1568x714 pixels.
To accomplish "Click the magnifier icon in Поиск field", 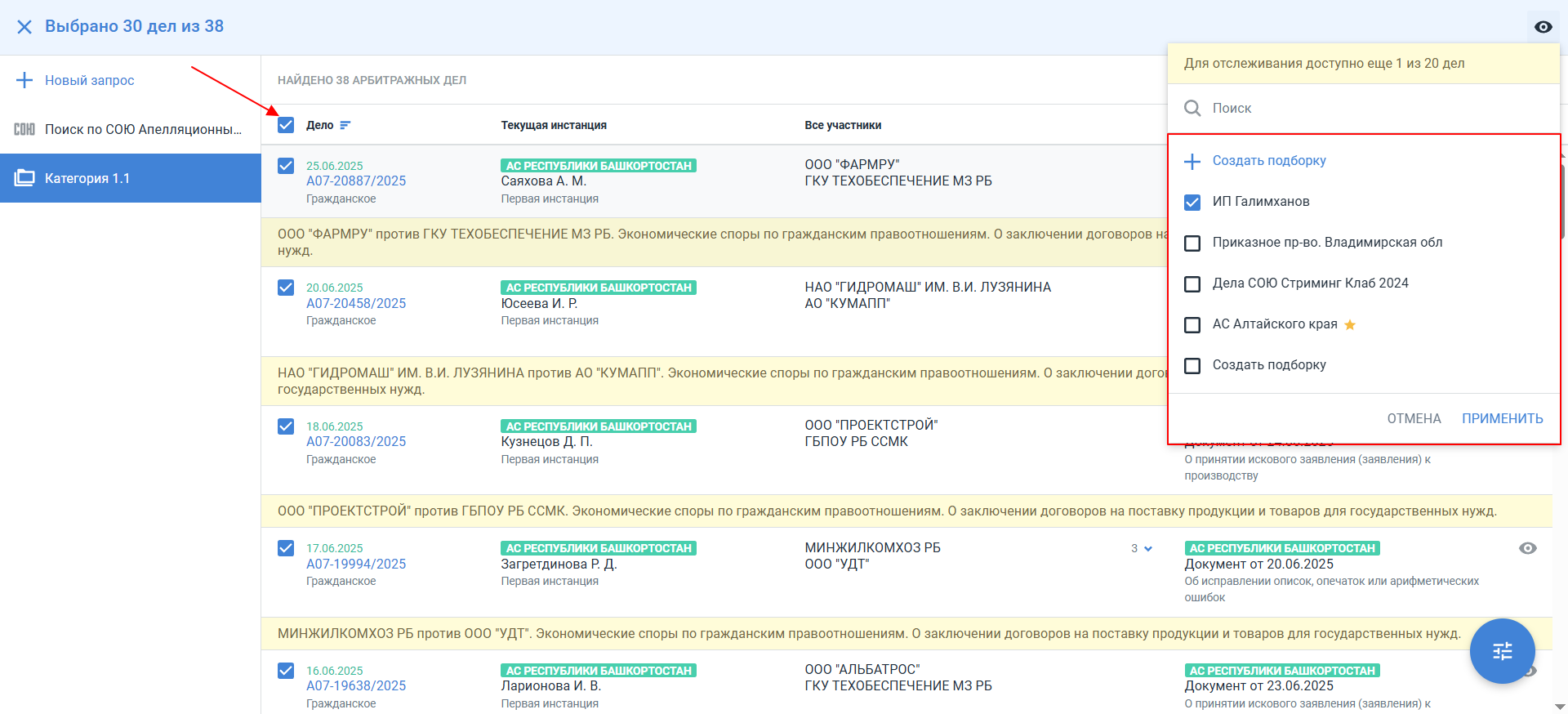I will pos(1192,109).
